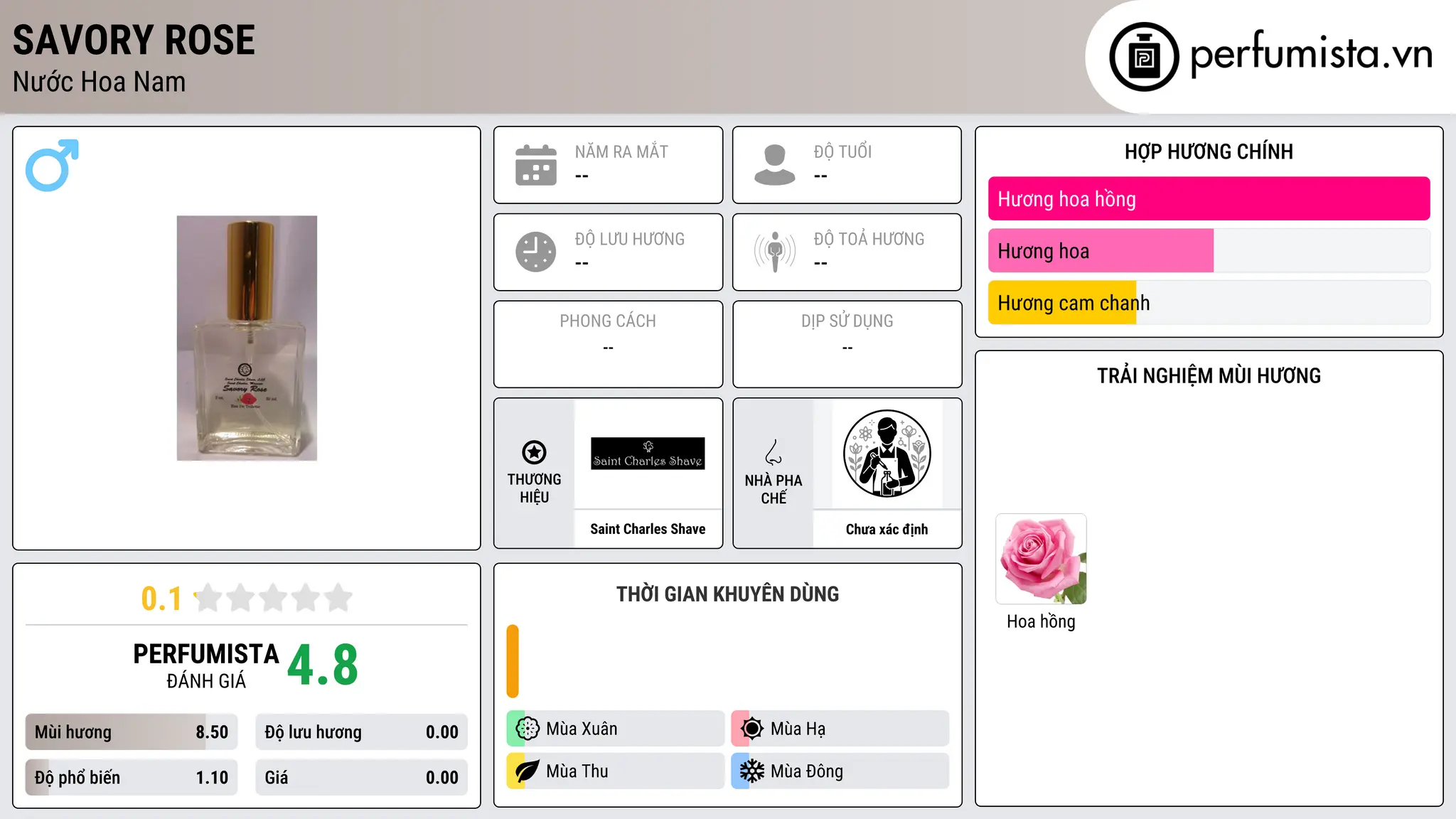Click the perfumista.vn site name text

click(x=1311, y=54)
